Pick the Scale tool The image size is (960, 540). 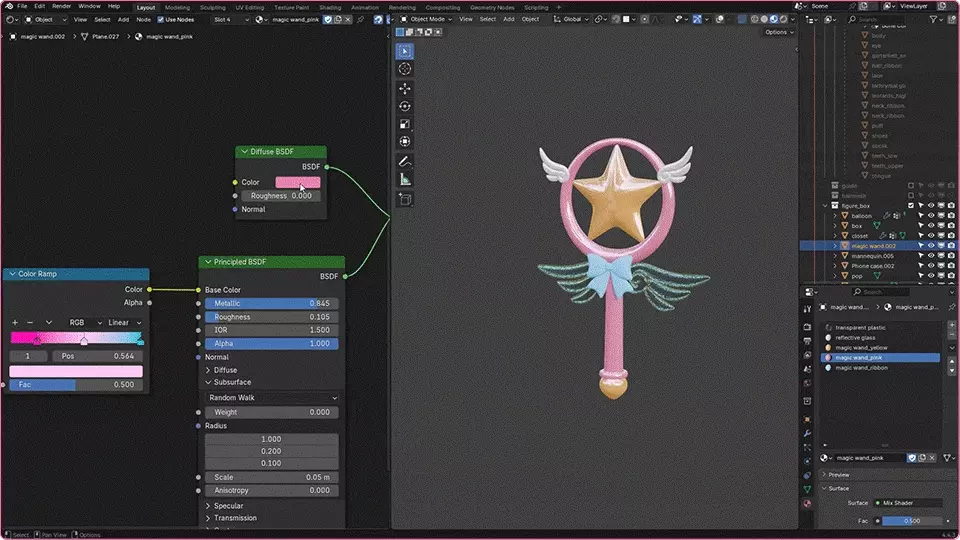coord(405,124)
